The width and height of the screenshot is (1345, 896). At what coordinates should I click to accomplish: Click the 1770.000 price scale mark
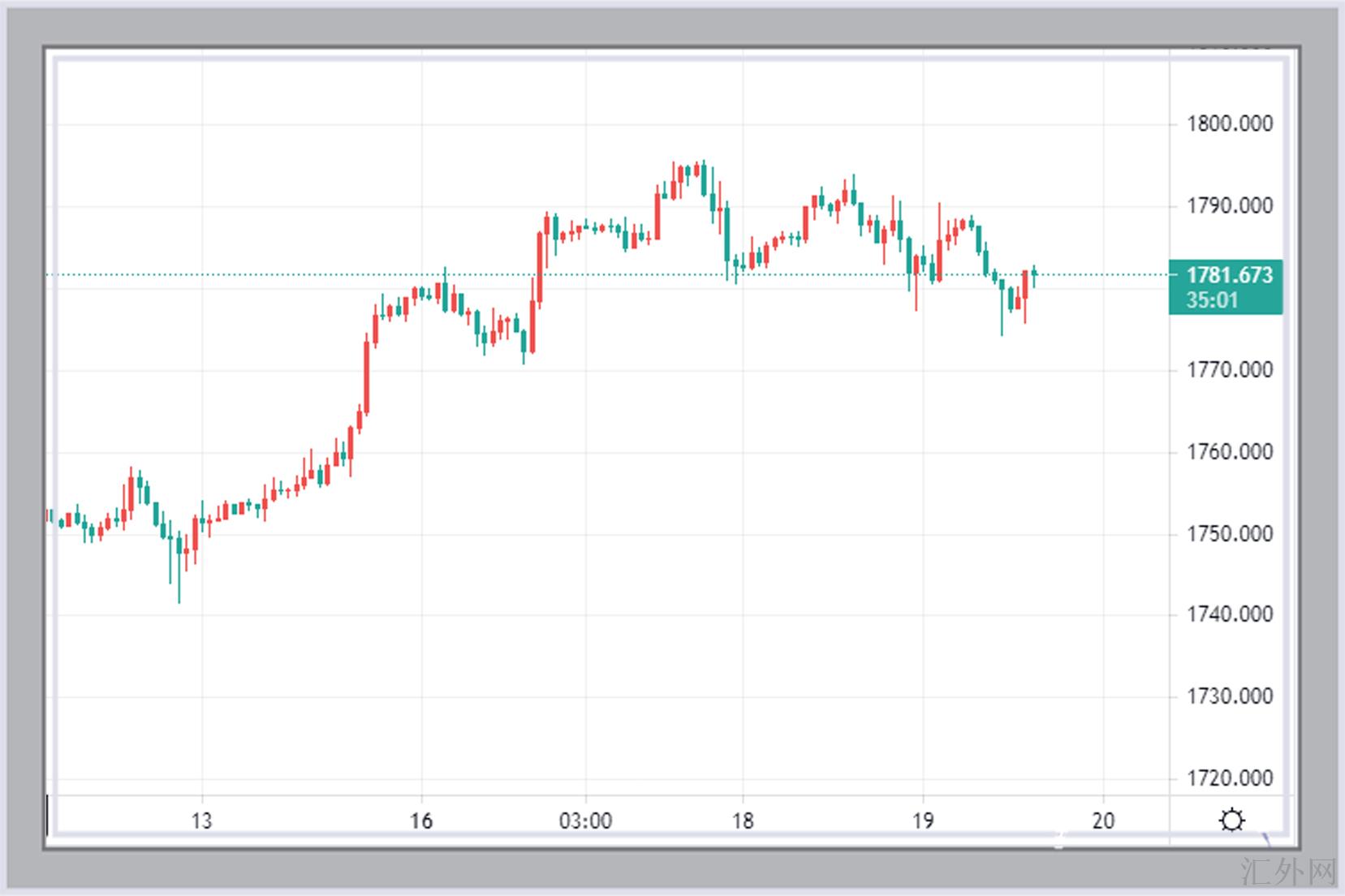click(1229, 370)
